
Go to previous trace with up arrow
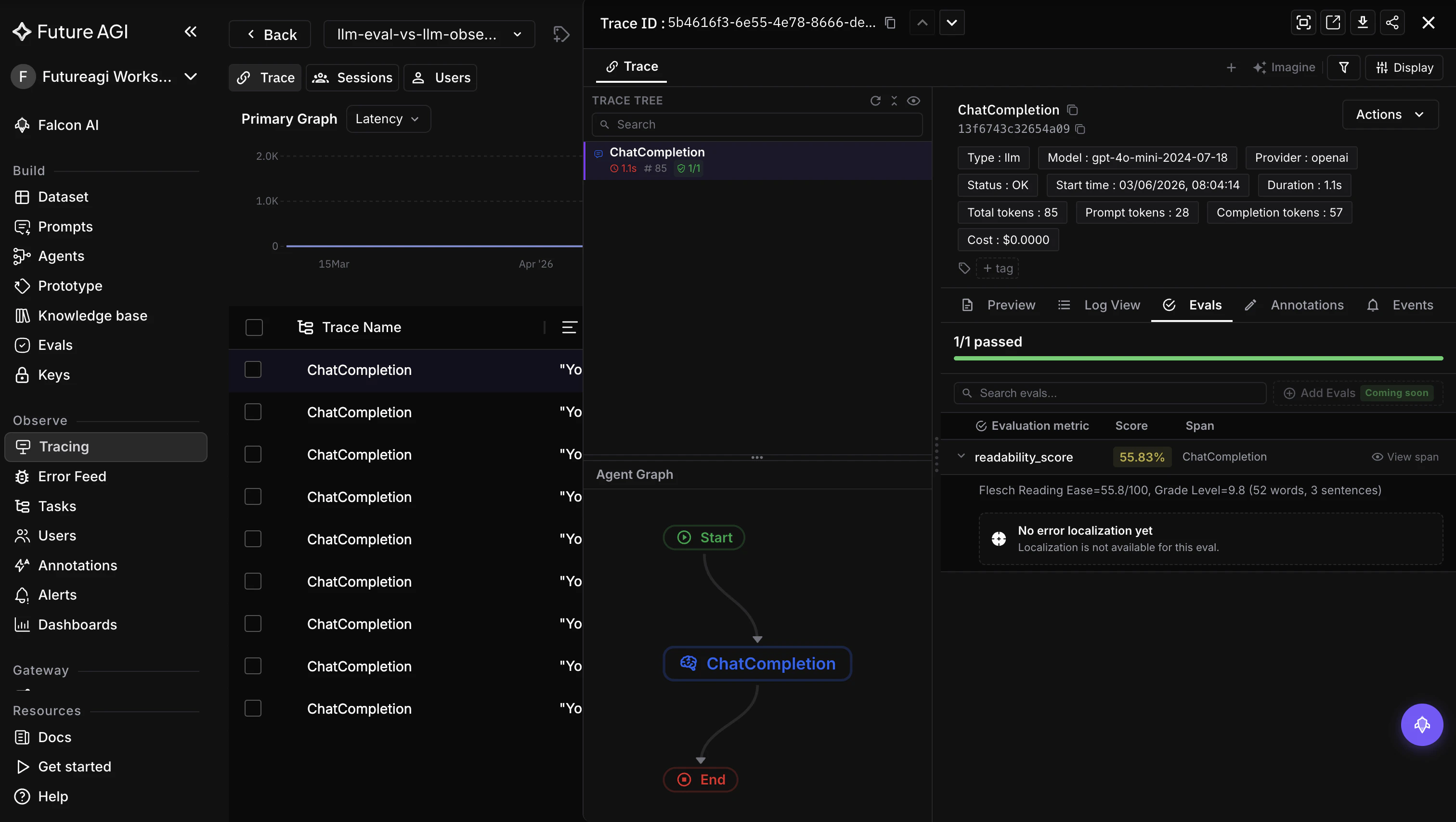[x=922, y=23]
